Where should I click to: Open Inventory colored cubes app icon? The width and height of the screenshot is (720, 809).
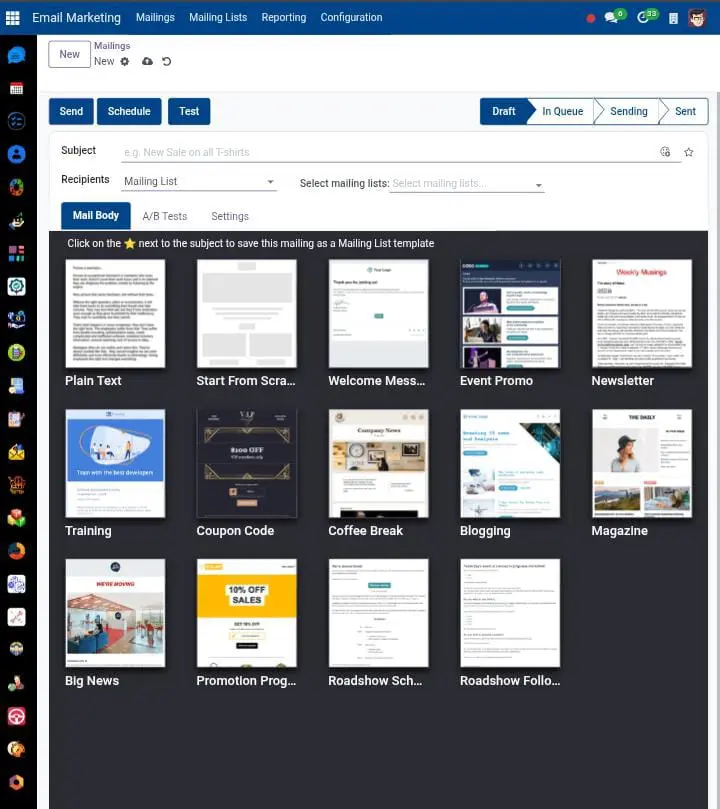[x=17, y=518]
